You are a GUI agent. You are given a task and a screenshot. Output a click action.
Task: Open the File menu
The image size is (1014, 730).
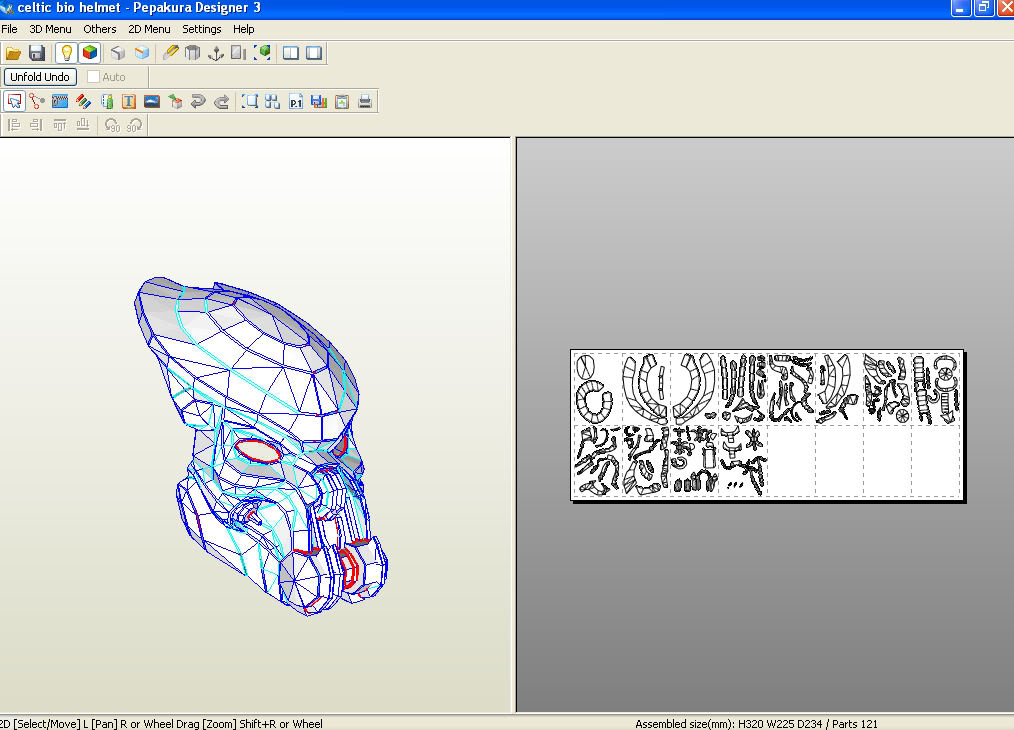click(x=9, y=29)
